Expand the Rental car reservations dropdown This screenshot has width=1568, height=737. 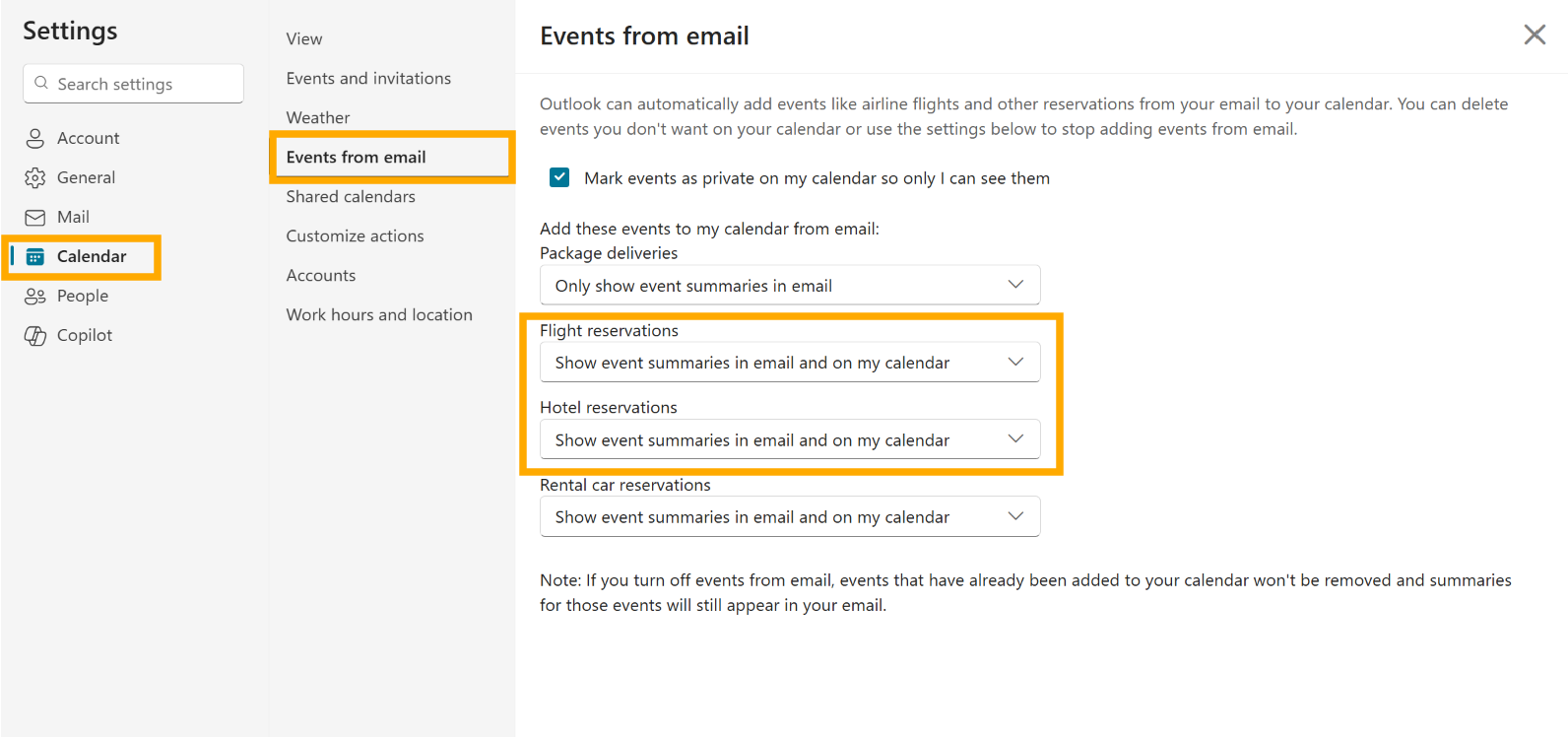[x=790, y=517]
